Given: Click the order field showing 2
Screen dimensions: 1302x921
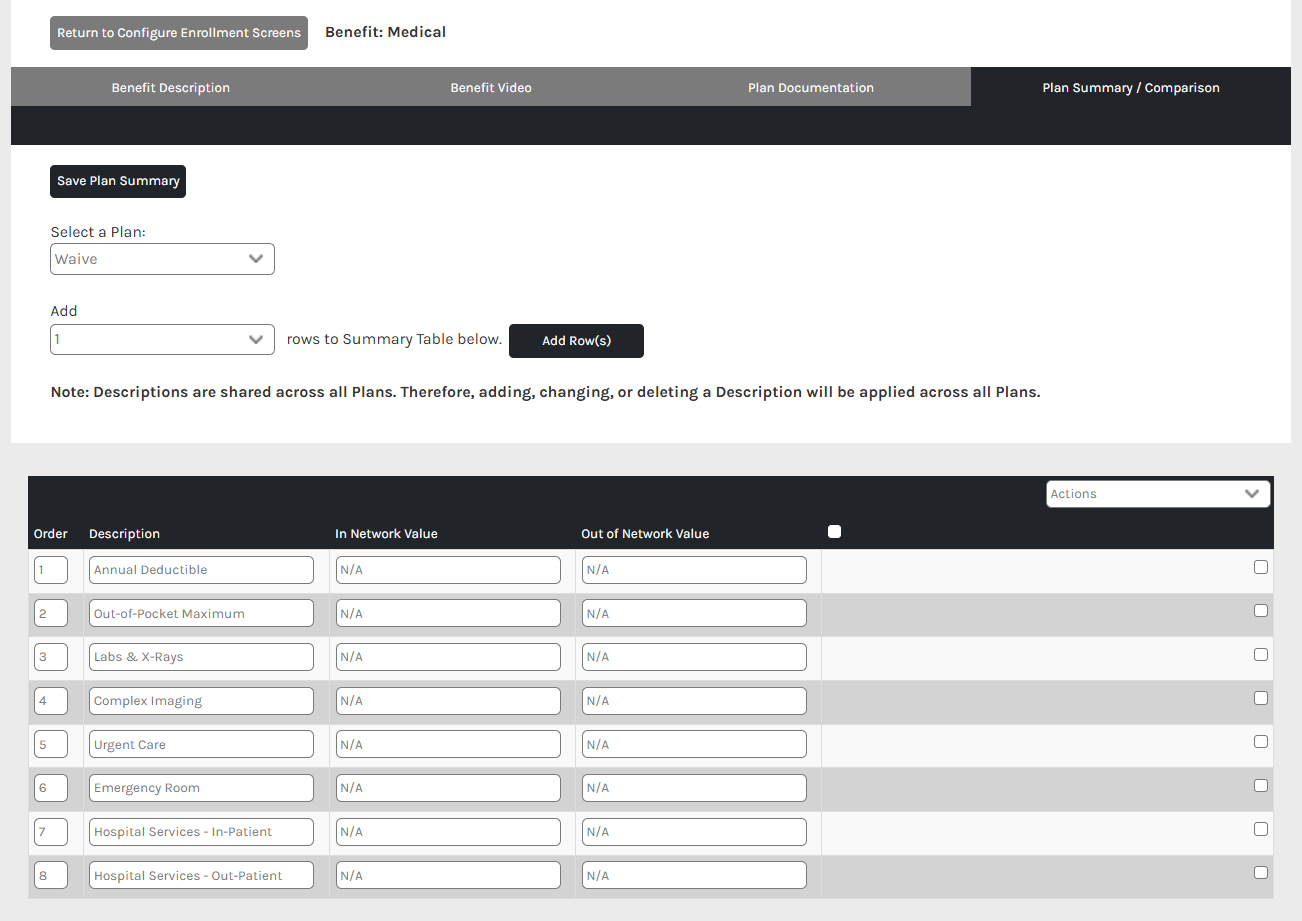Looking at the screenshot, I should click(51, 613).
